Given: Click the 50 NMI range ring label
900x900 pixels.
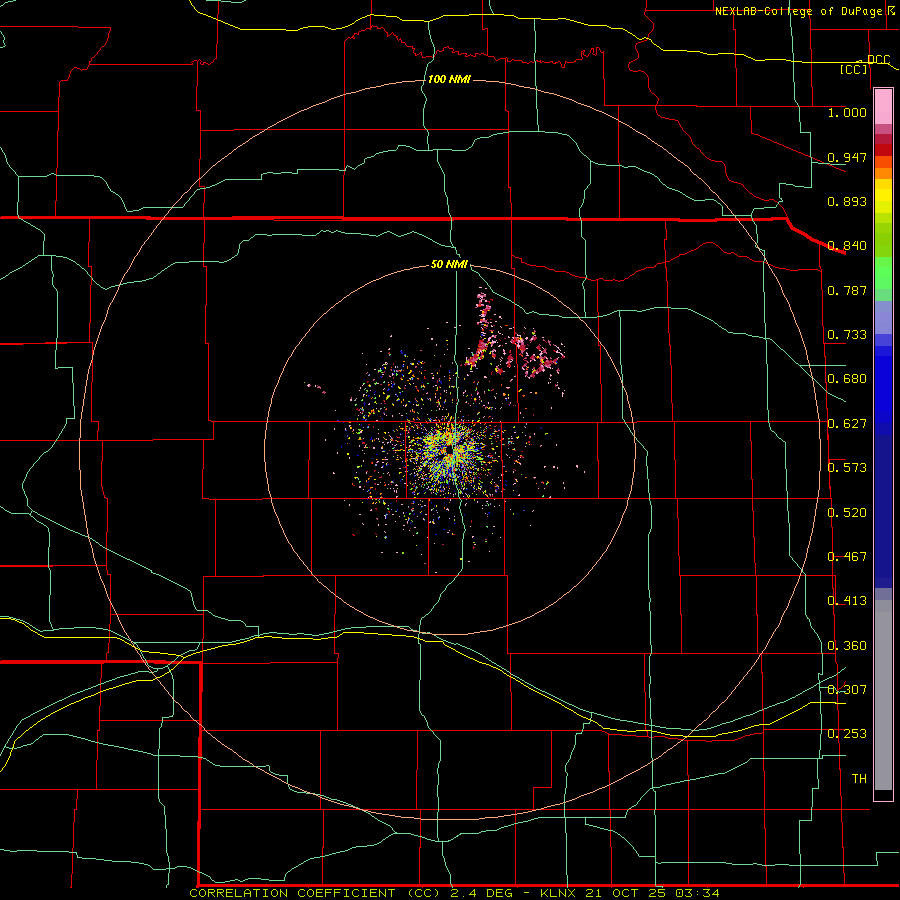Looking at the screenshot, I should 449,264.
